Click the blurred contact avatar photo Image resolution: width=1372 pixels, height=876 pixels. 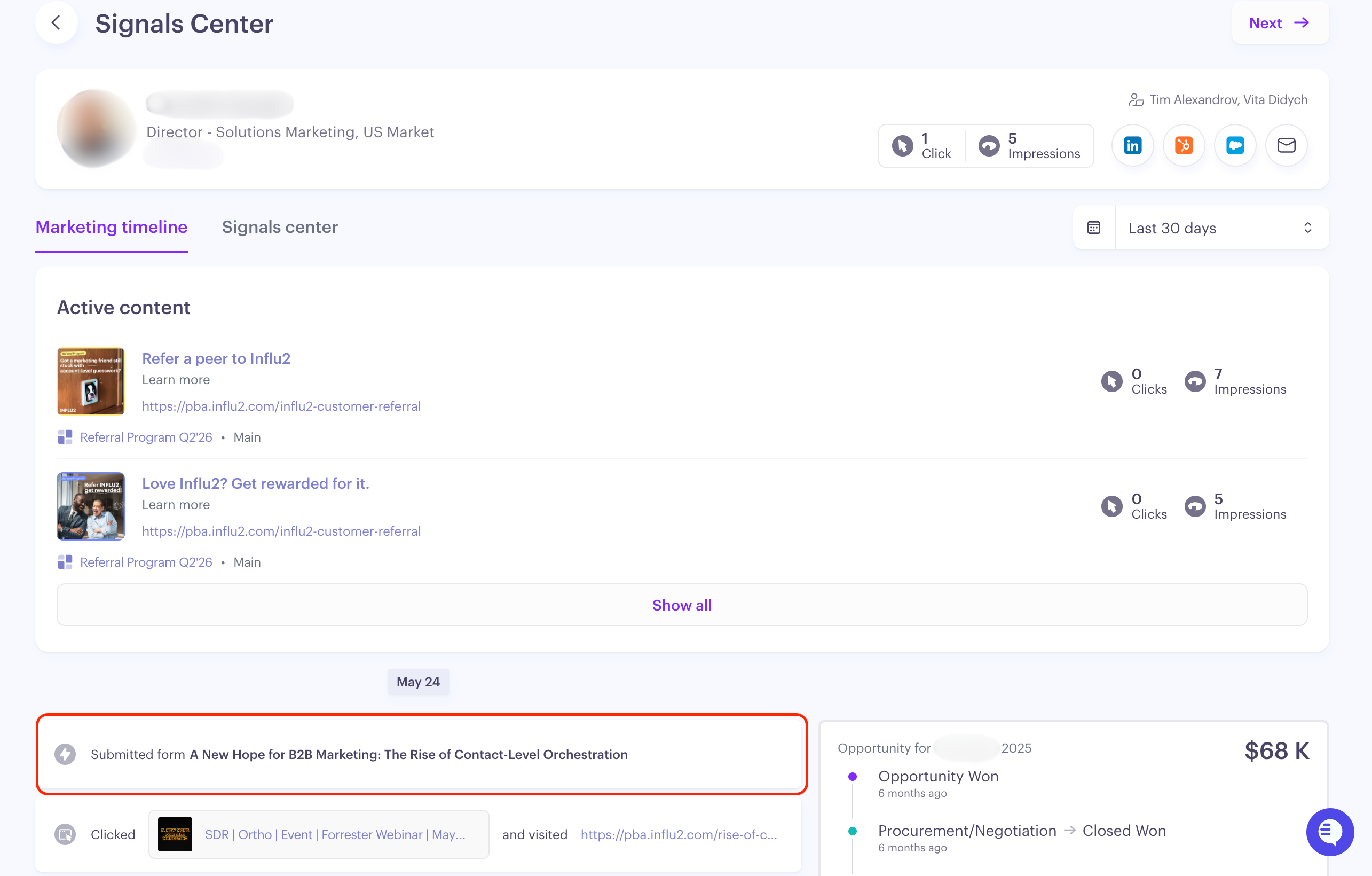[96, 128]
